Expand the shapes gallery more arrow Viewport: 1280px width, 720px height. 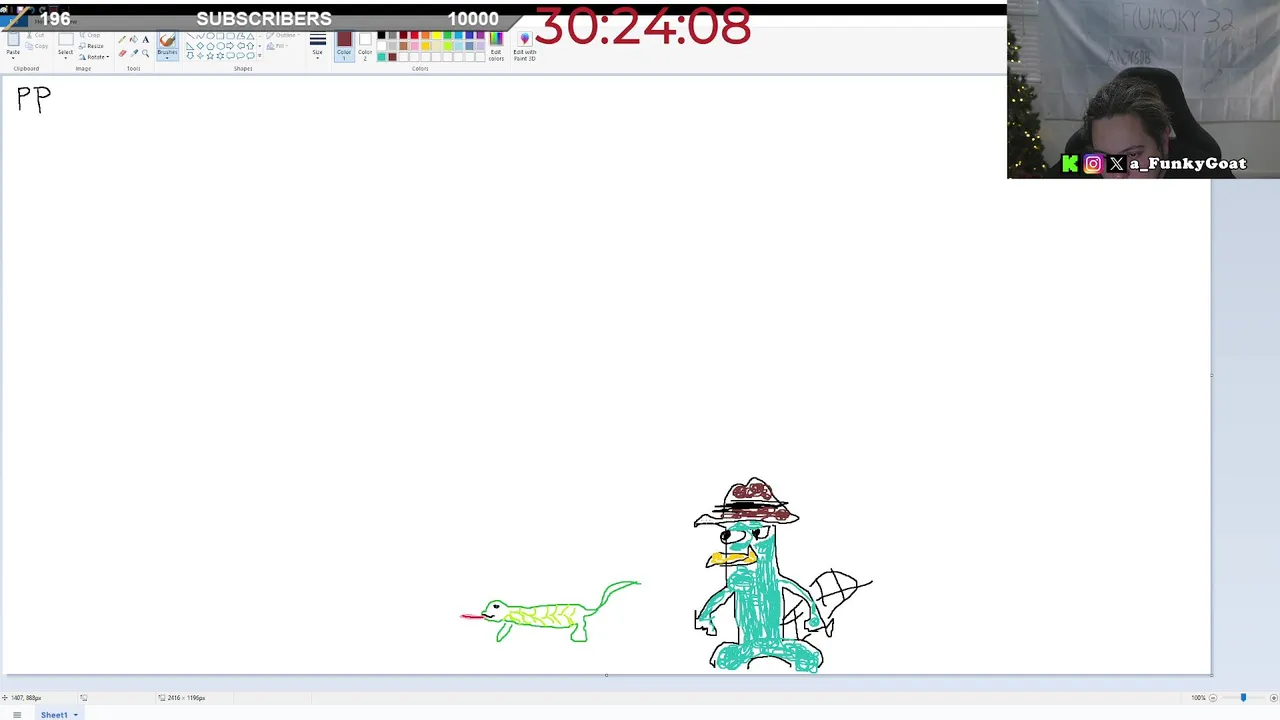click(x=261, y=56)
